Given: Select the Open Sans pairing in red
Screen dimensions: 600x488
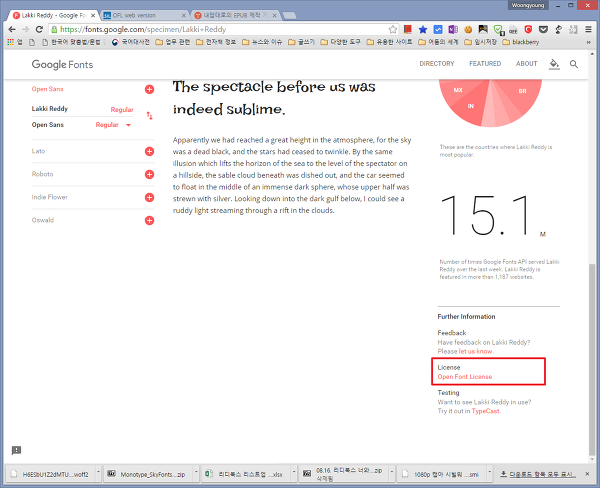Looking at the screenshot, I should pos(47,89).
